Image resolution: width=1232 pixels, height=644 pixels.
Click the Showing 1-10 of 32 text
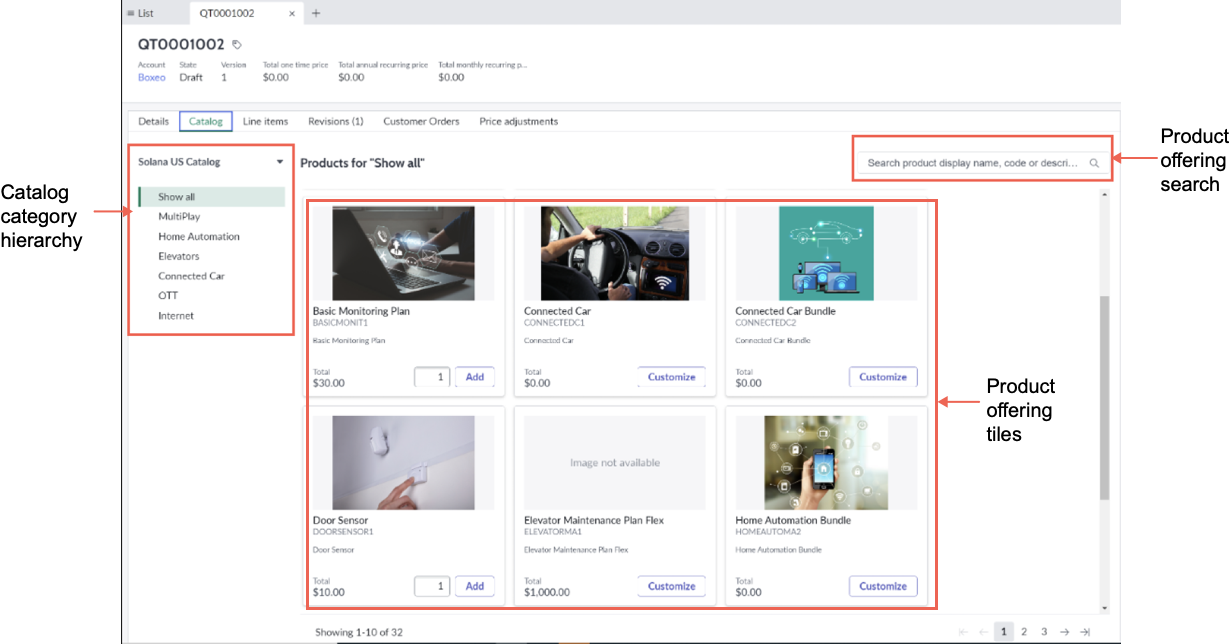pyautogui.click(x=359, y=632)
